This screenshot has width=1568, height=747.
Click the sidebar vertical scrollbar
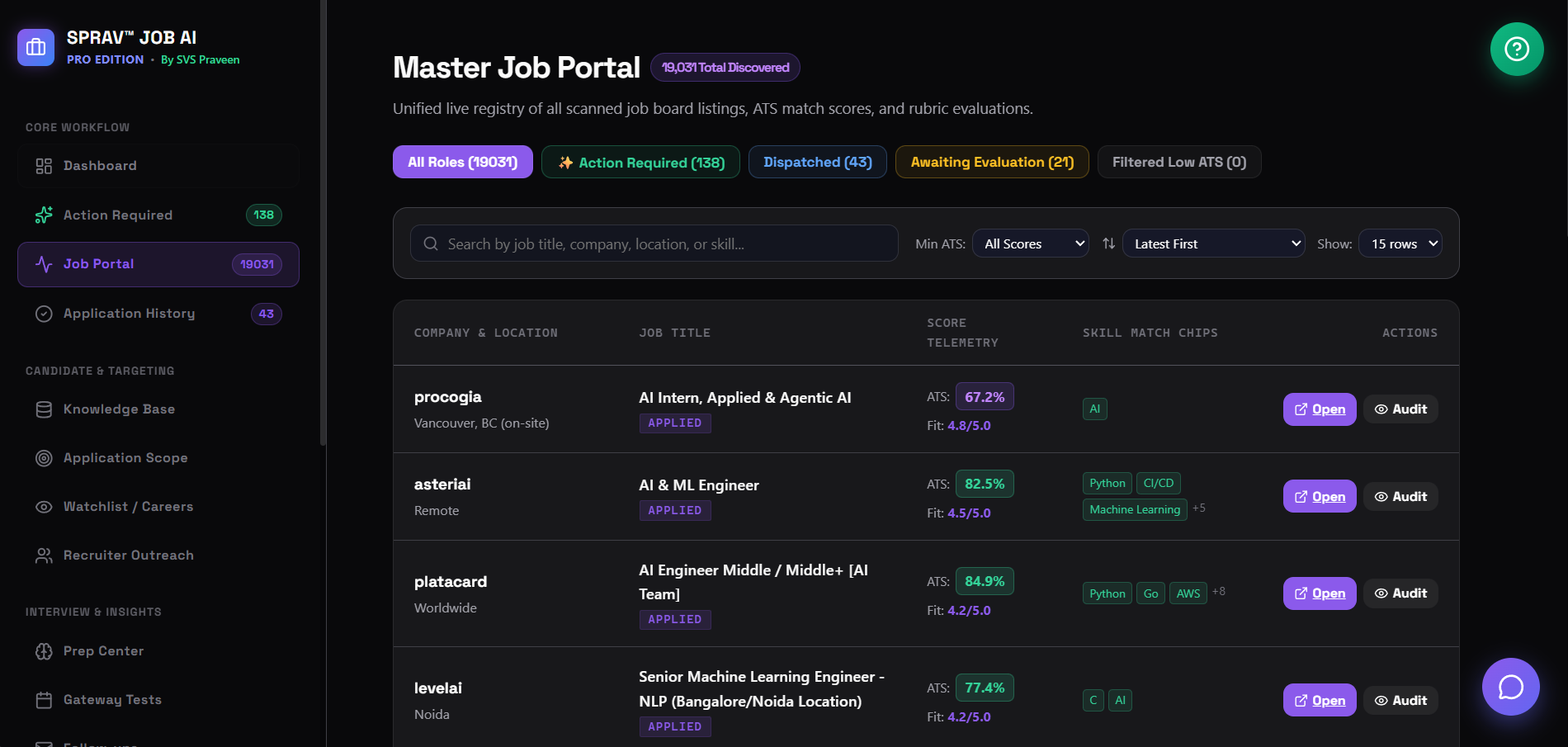point(323,223)
